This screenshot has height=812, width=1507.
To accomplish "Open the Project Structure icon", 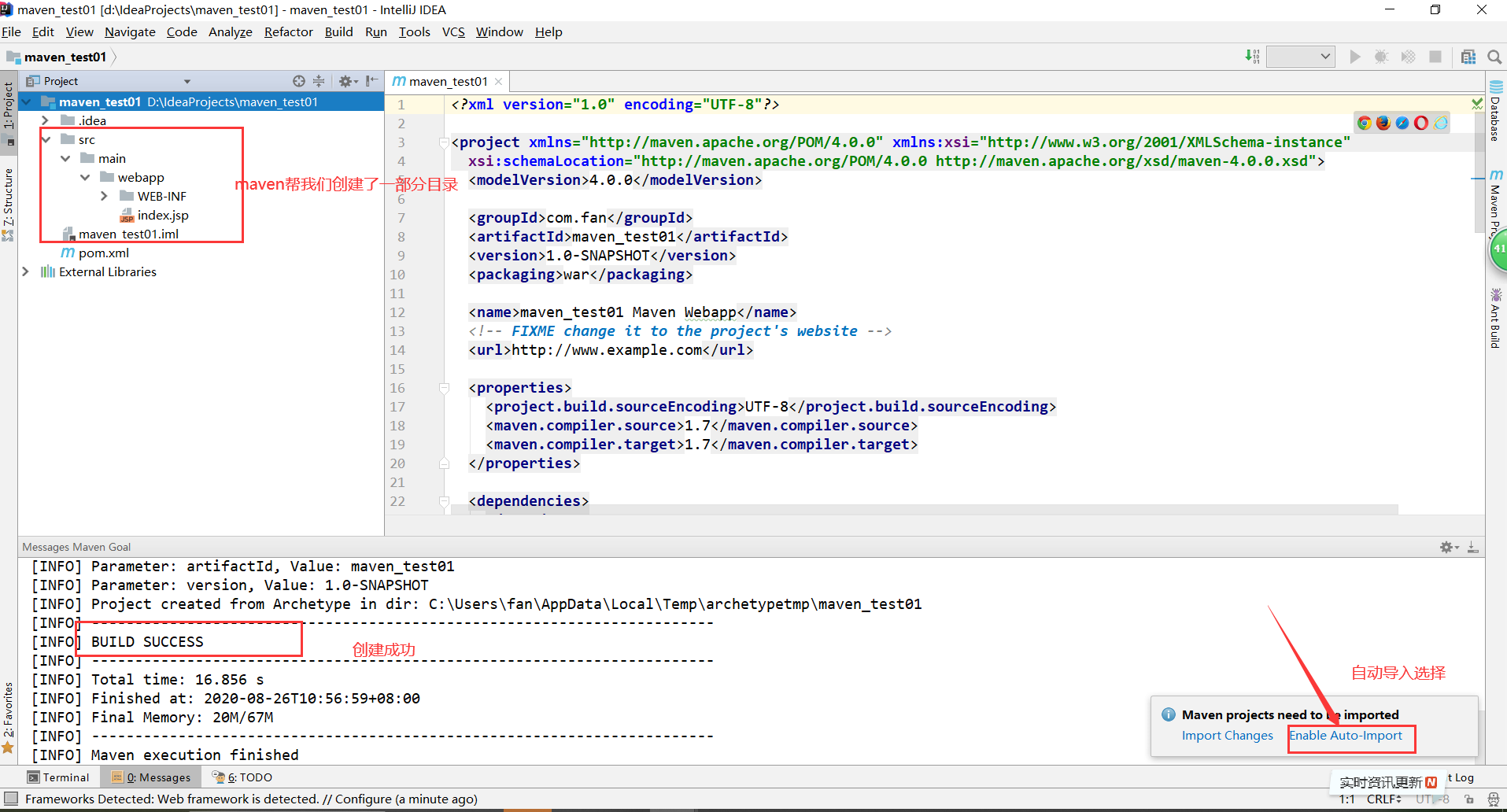I will point(1468,57).
